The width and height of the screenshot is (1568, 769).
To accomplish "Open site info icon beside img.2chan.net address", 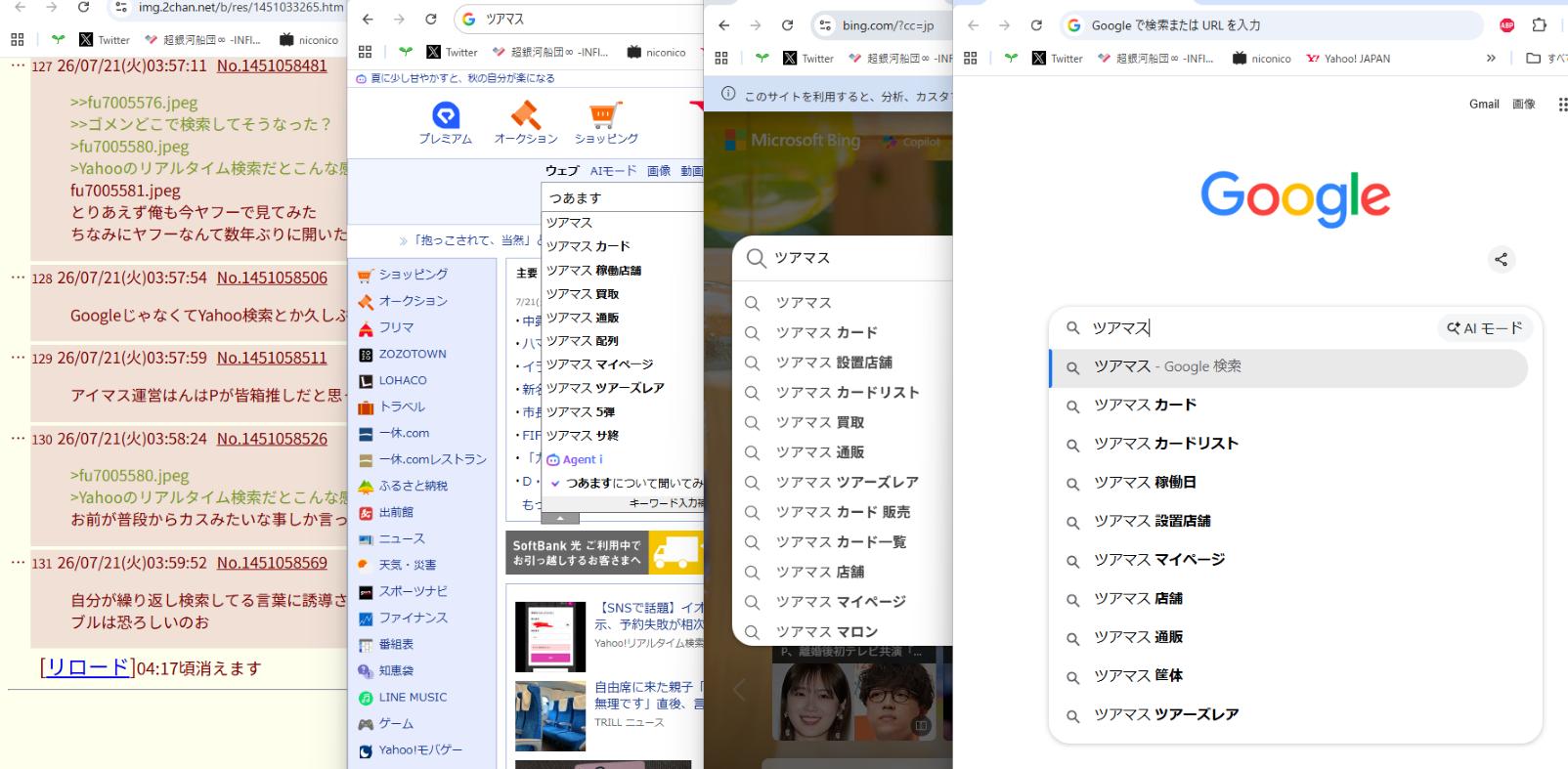I will pos(120,7).
